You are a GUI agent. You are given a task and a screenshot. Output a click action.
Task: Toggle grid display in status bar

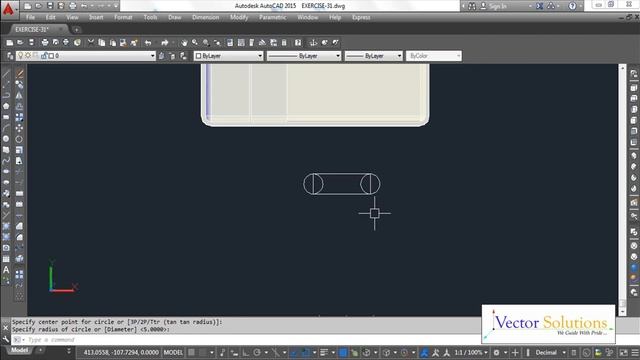tap(191, 352)
